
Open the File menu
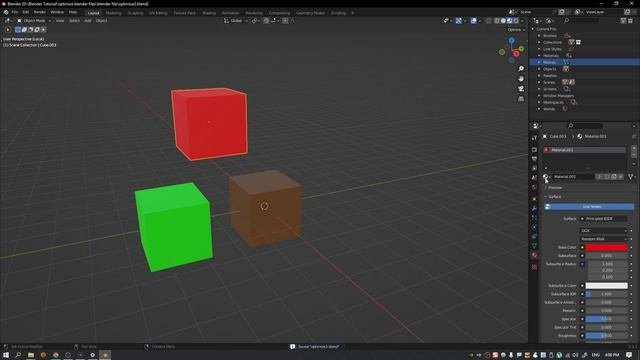(x=15, y=12)
